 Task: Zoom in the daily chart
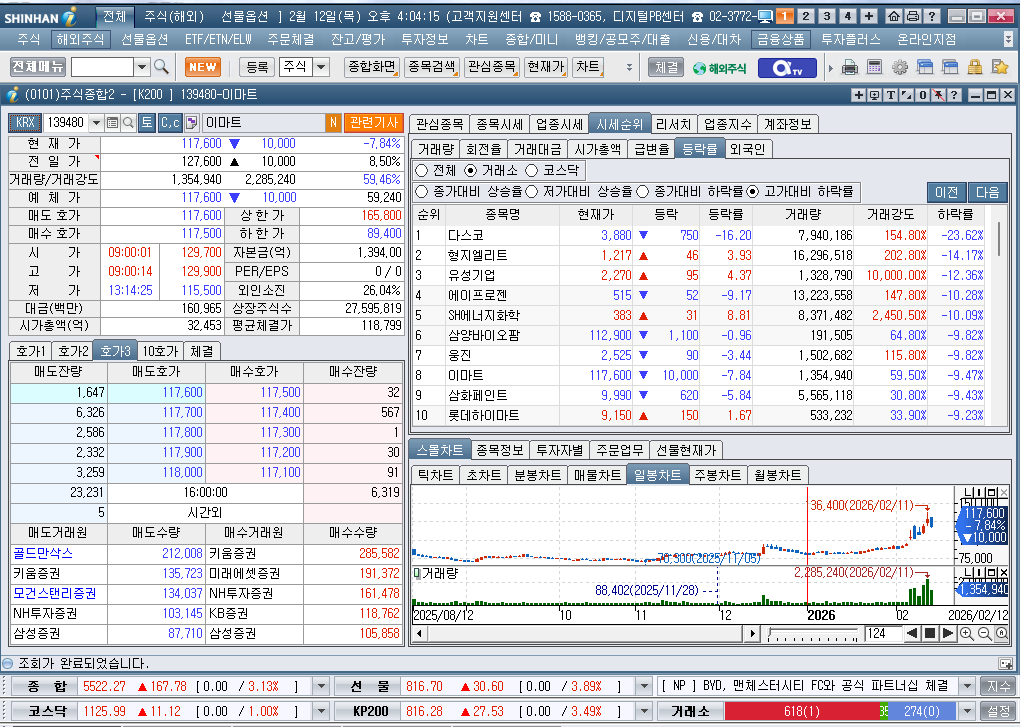(x=967, y=633)
